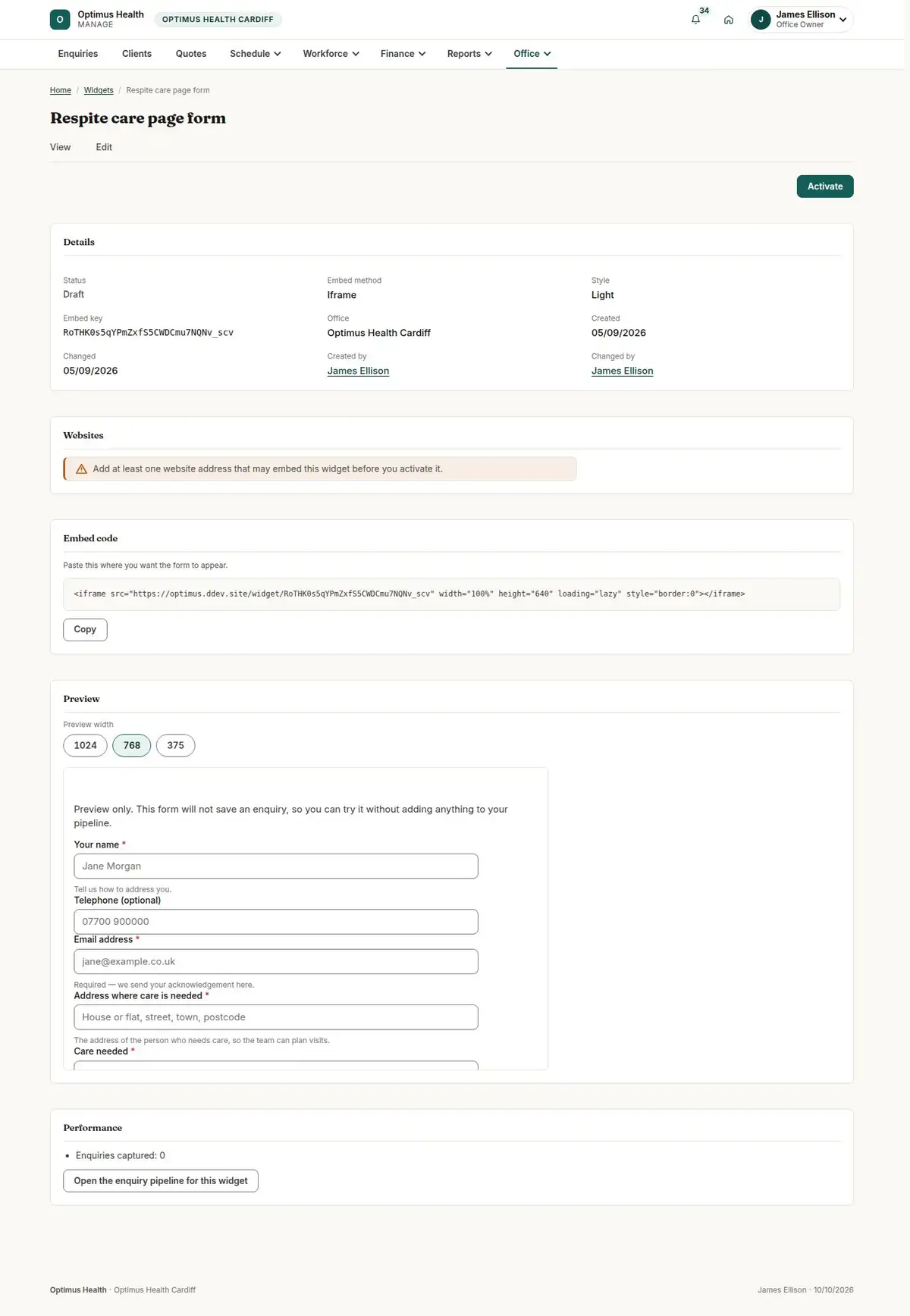Click the Optimus Health logo icon
Viewport: 910px width, 1316px height.
tap(60, 20)
